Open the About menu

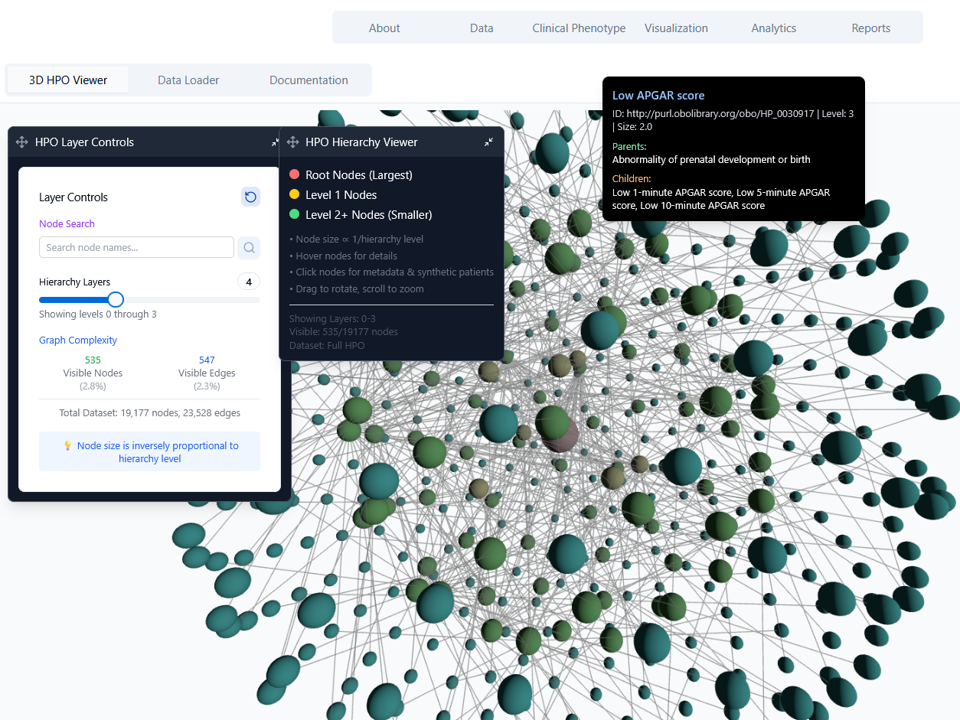384,28
